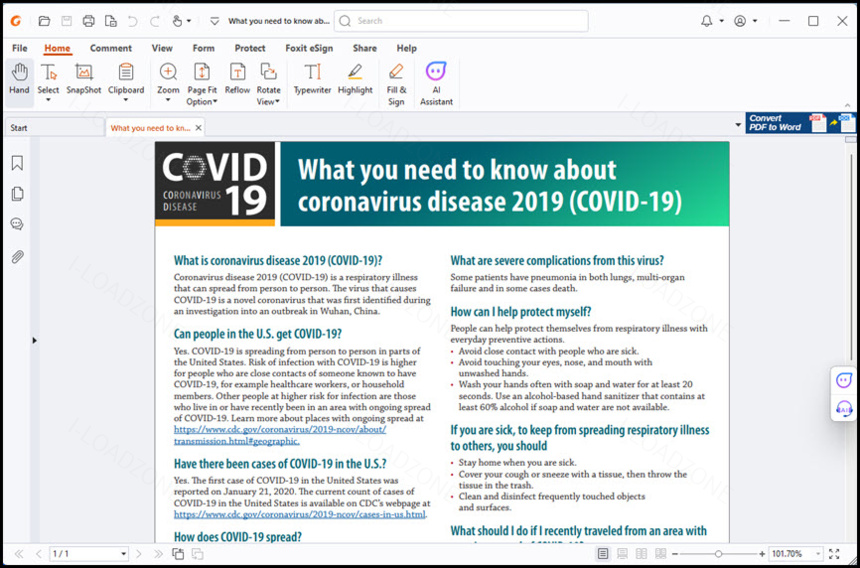Expand the left navigation panel arrow
Screen dimensions: 860x568
pos(34,340)
